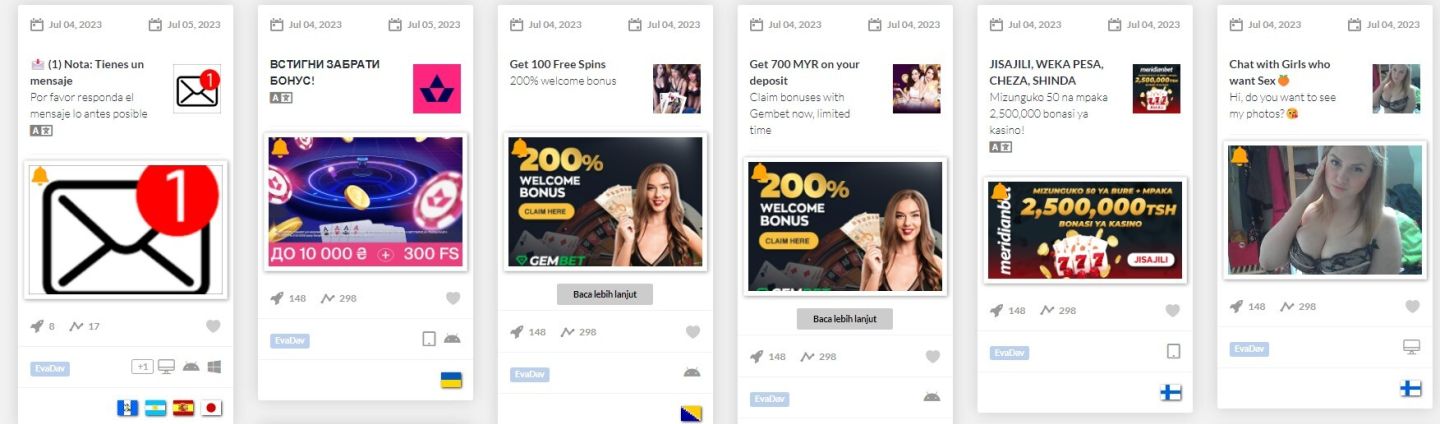1440x424 pixels.
Task: Click tablet icon on the meridianbet card
Action: [1174, 351]
